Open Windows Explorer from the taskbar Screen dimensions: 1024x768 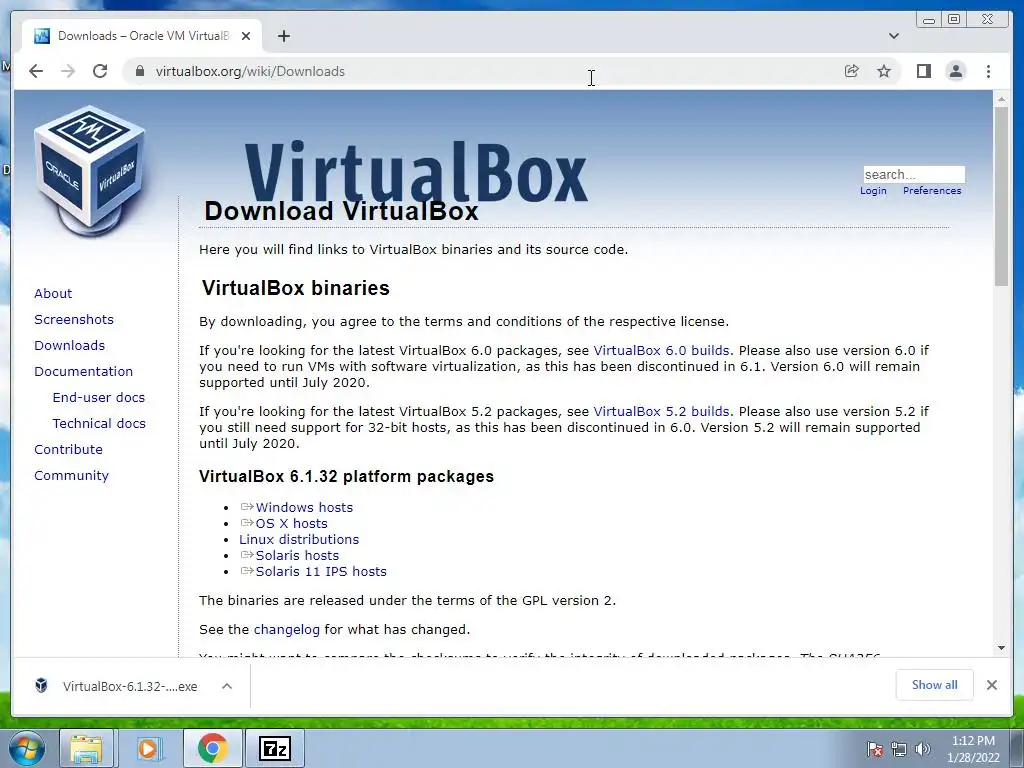tap(87, 748)
